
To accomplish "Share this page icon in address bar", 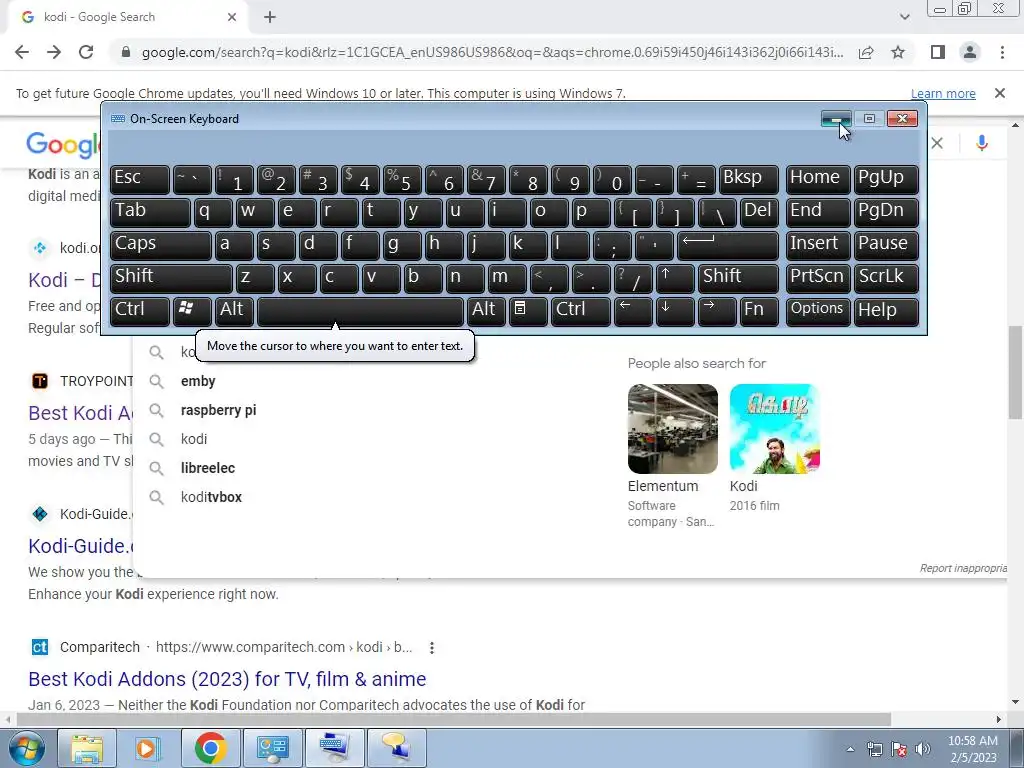I will click(x=866, y=52).
